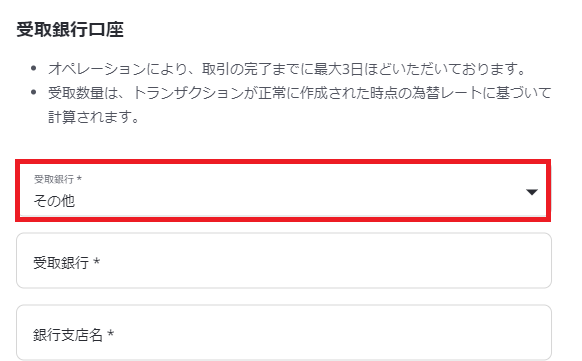This screenshot has width=582, height=361.
Task: Click the 受取銀行口座 section heading
Action: pyautogui.click(x=70, y=29)
